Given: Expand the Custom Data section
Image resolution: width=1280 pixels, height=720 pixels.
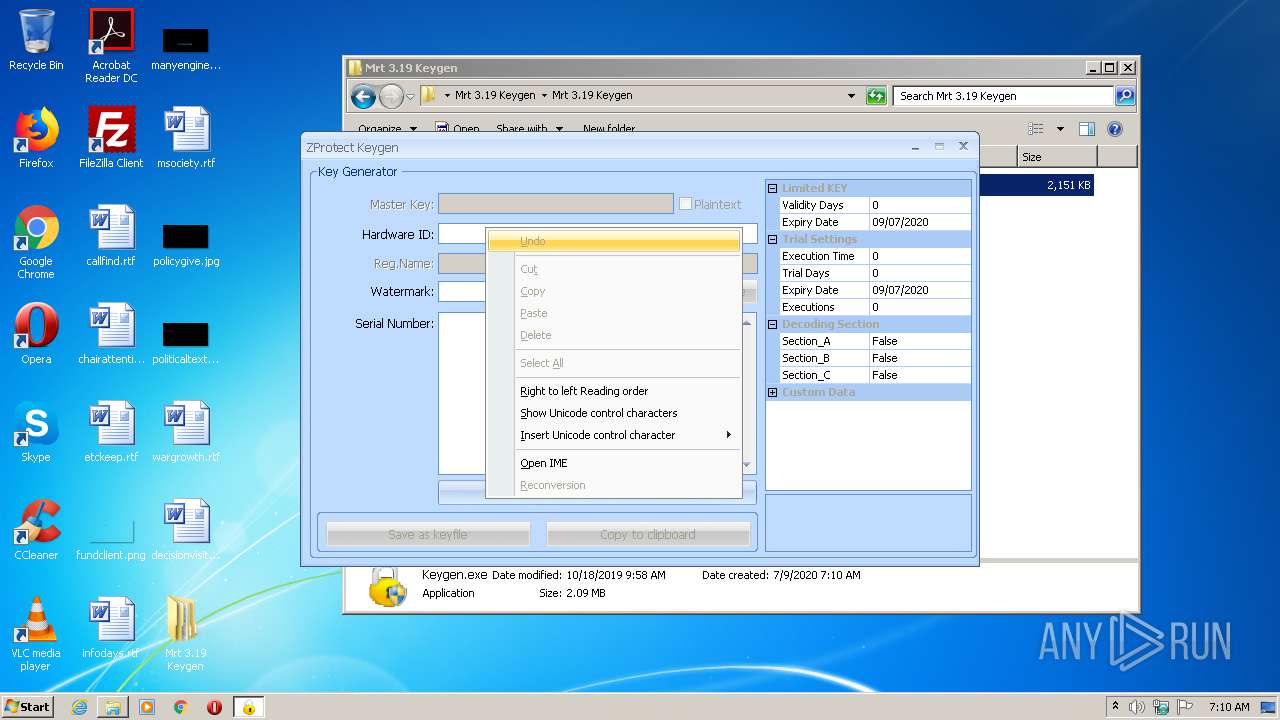Looking at the screenshot, I should tap(772, 392).
